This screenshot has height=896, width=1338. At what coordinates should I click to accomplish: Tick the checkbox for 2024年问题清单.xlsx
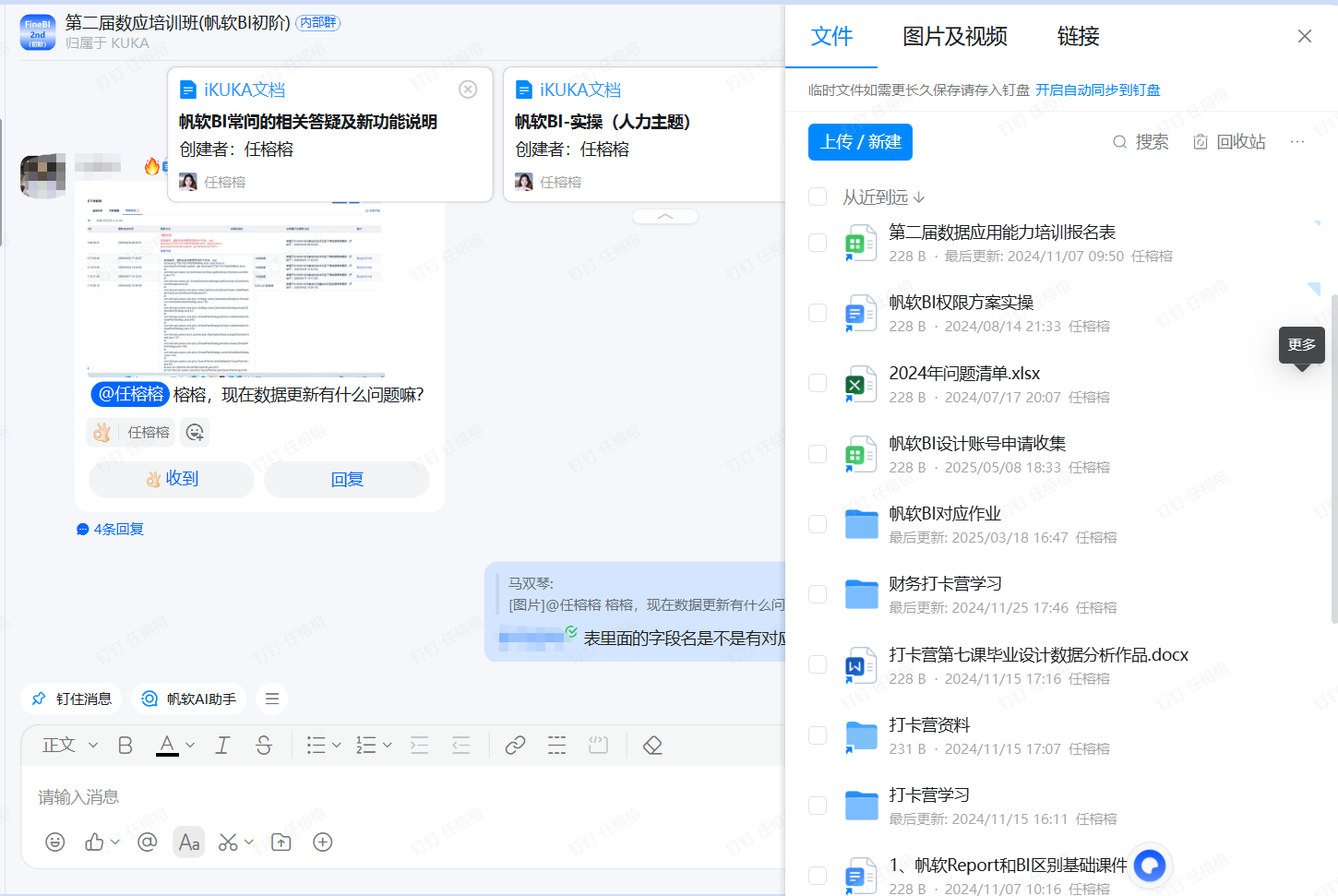(x=818, y=383)
